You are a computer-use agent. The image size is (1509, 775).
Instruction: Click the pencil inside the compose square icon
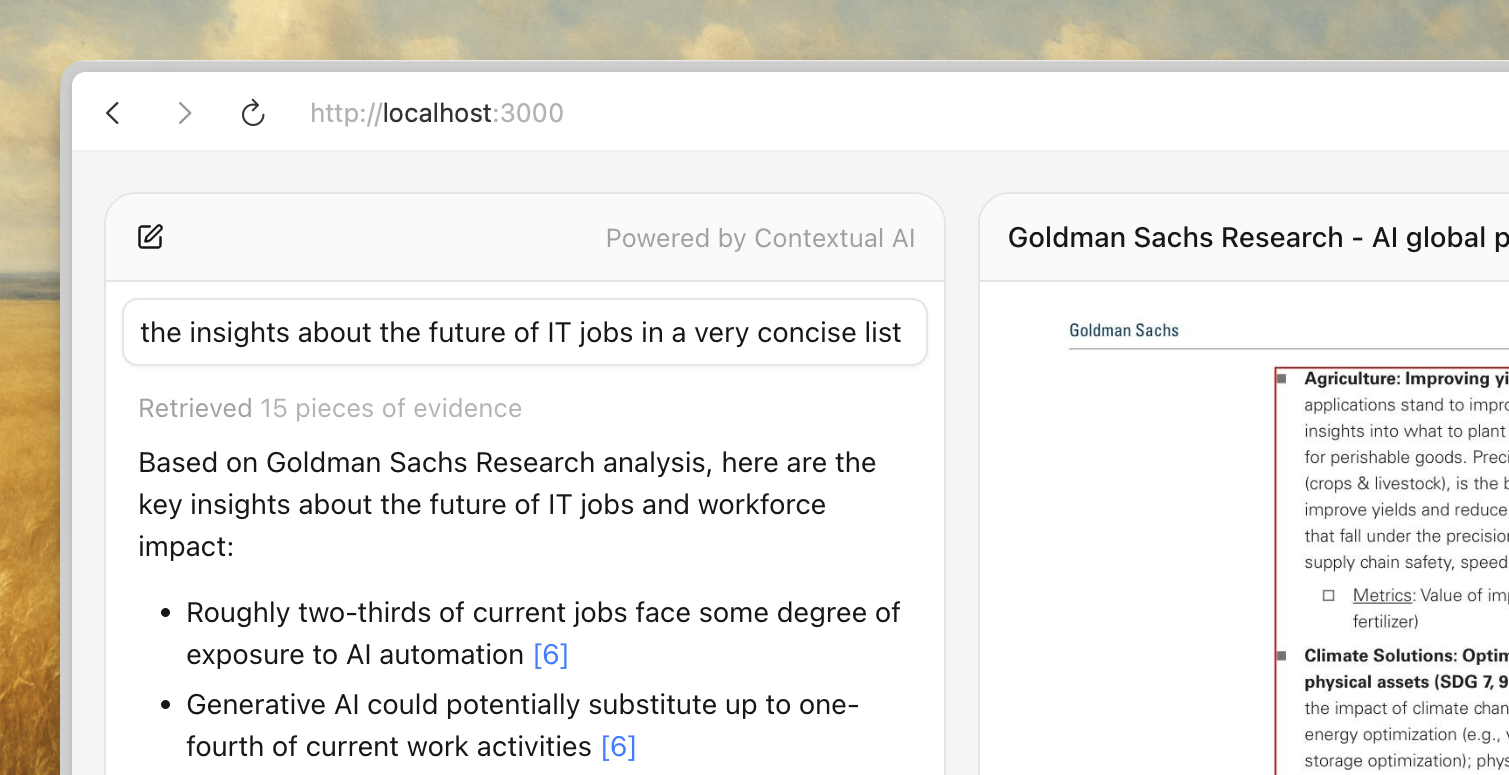(x=153, y=233)
